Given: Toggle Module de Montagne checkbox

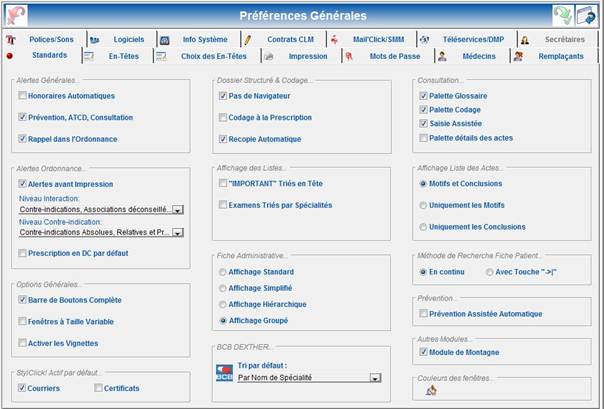Looking at the screenshot, I should tap(423, 352).
